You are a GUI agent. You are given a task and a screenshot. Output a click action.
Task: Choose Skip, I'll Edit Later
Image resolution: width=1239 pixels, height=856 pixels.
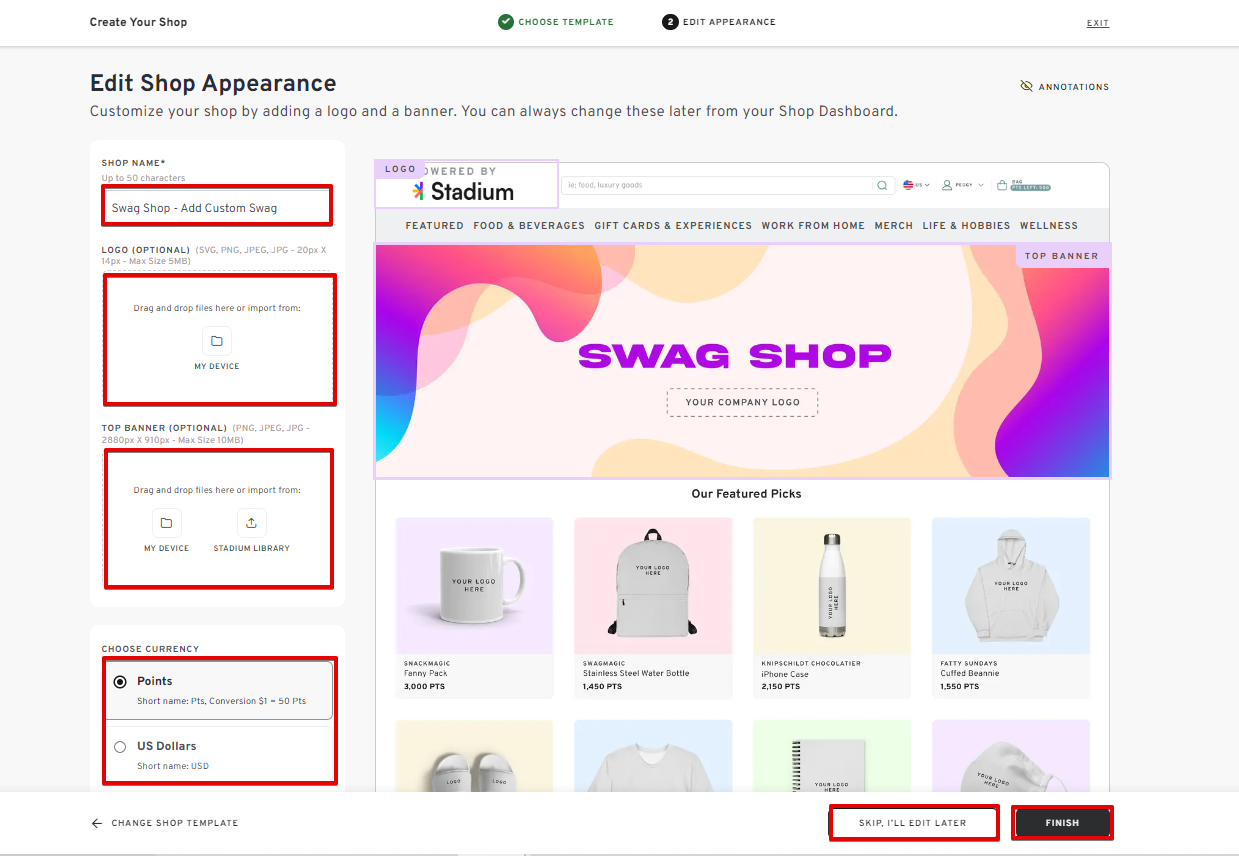click(x=913, y=822)
